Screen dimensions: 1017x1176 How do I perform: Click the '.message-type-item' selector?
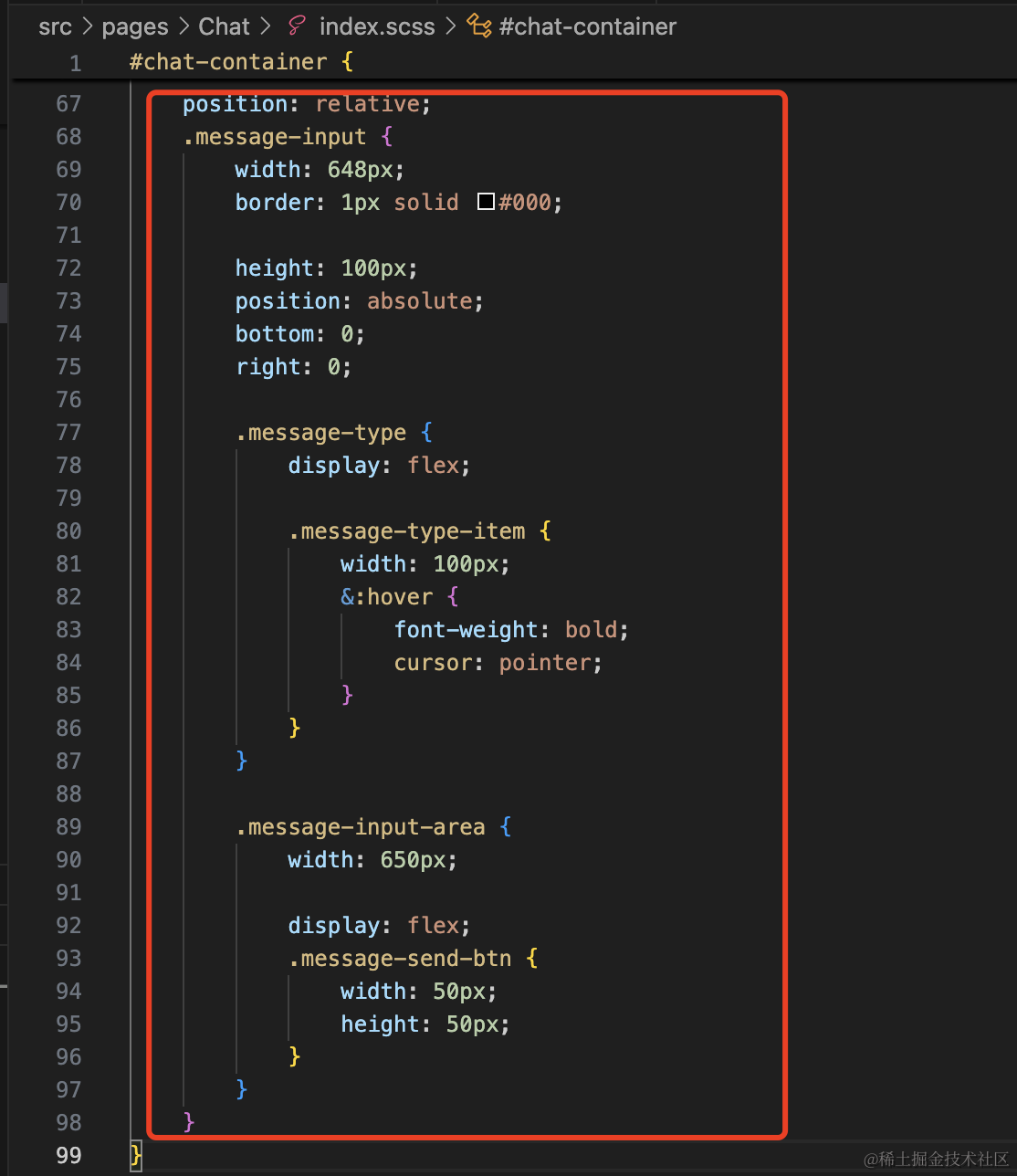click(407, 531)
